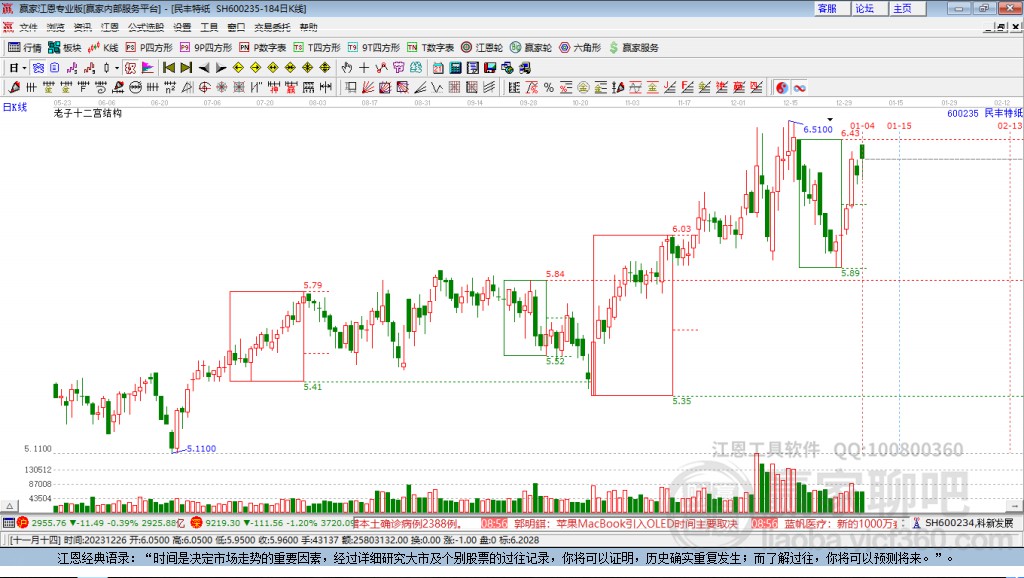Open the 板块 sector view
Image resolution: width=1024 pixels, height=578 pixels.
(x=64, y=48)
